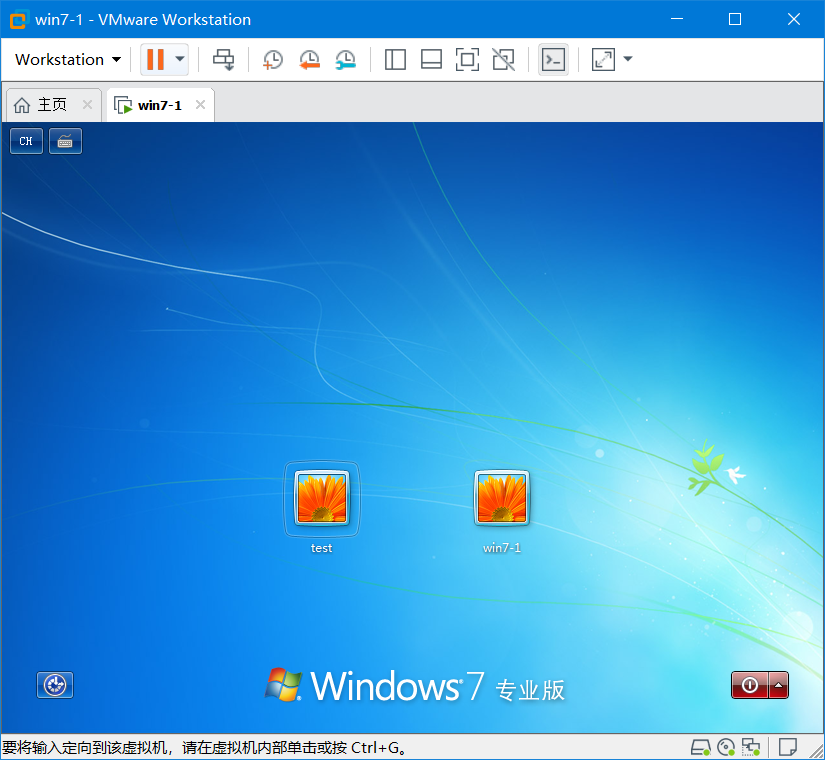Open the Ease of Access button
This screenshot has height=760, width=825.
(55, 685)
